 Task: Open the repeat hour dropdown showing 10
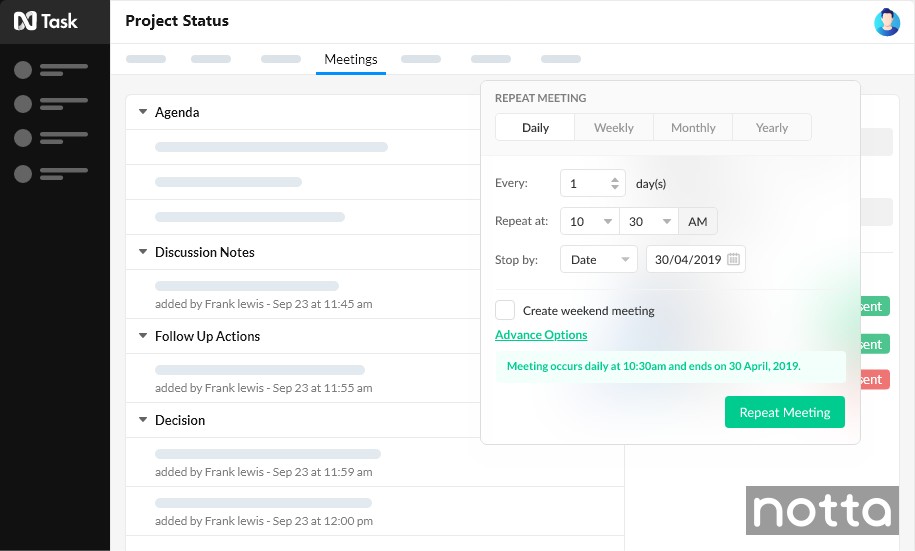589,222
